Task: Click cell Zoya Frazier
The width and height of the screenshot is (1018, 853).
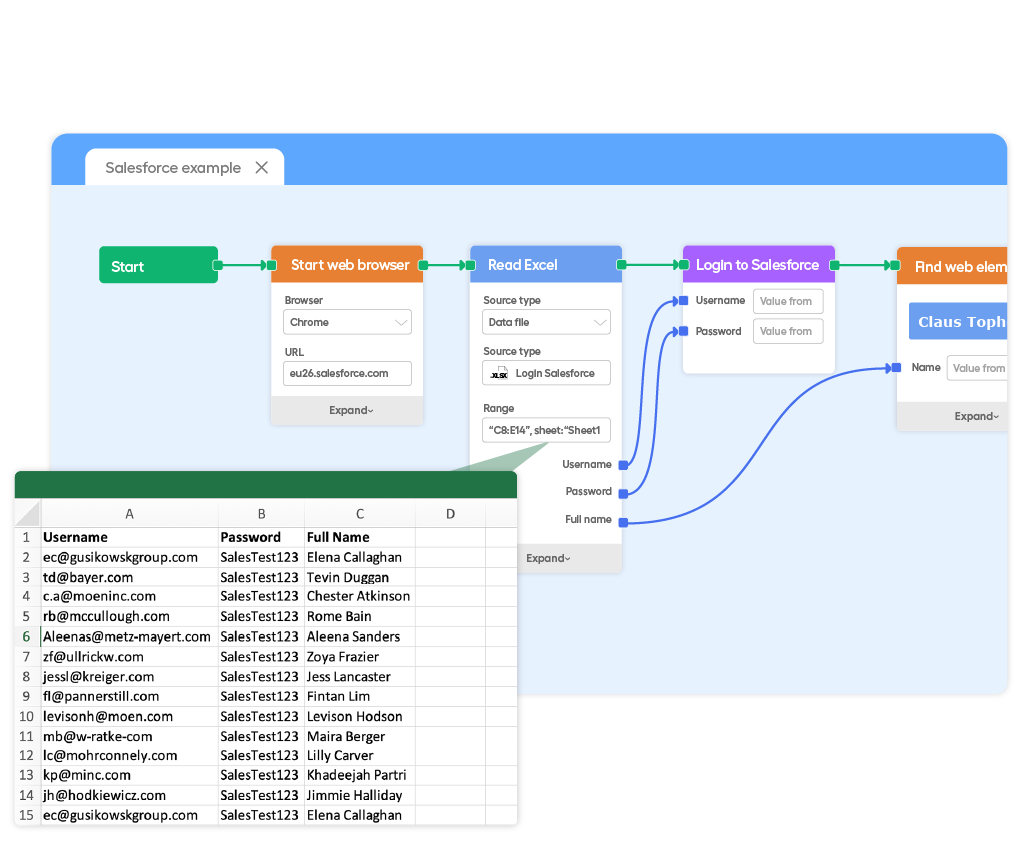Action: [360, 656]
